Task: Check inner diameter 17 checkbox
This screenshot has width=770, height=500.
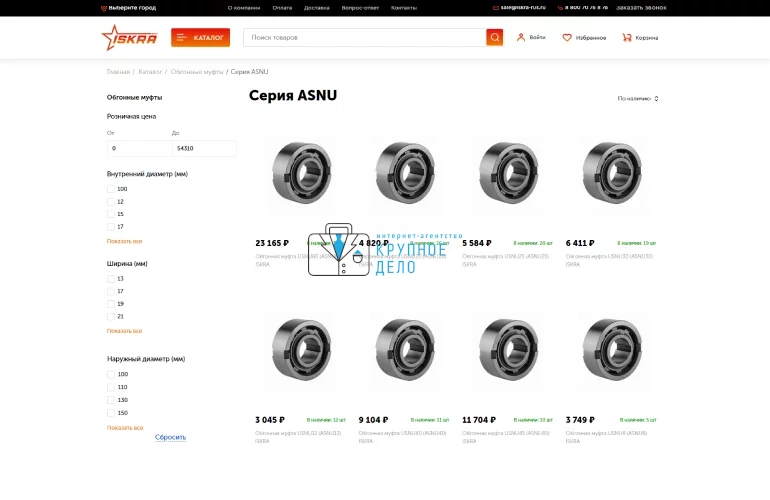Action: pyautogui.click(x=111, y=227)
